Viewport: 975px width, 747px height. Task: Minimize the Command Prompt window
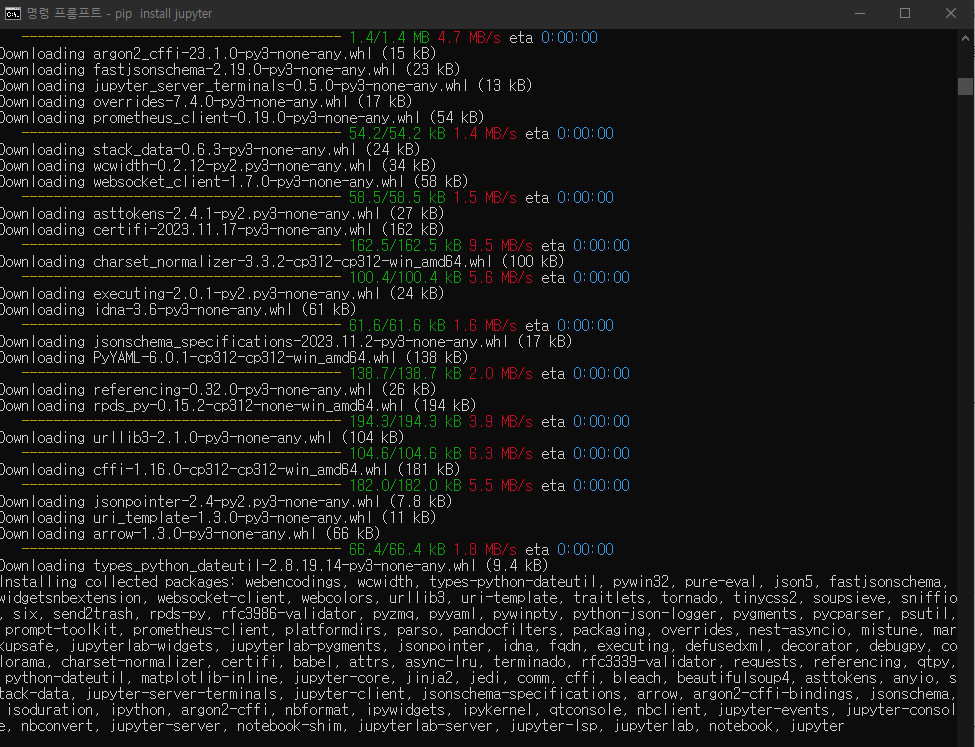click(860, 14)
